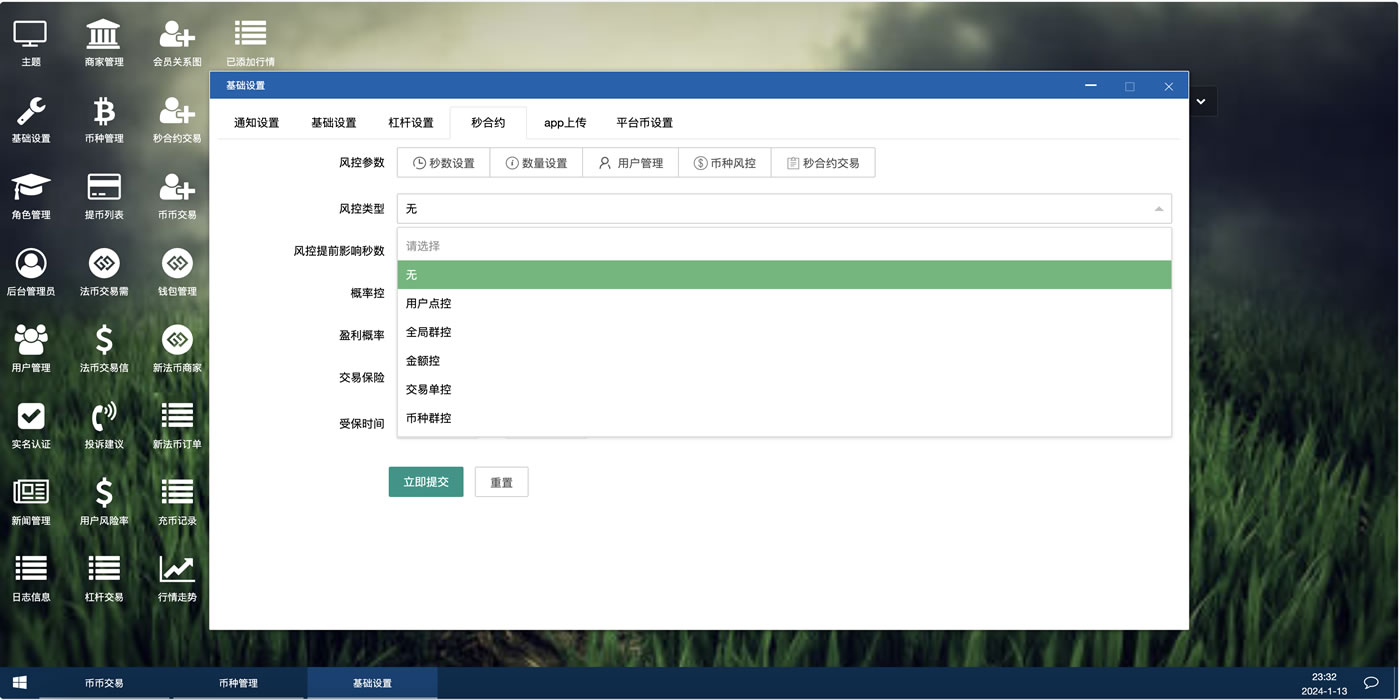Screen dimensions: 1400x700
Task: Open taskbar message notification icon
Action: click(x=1371, y=683)
